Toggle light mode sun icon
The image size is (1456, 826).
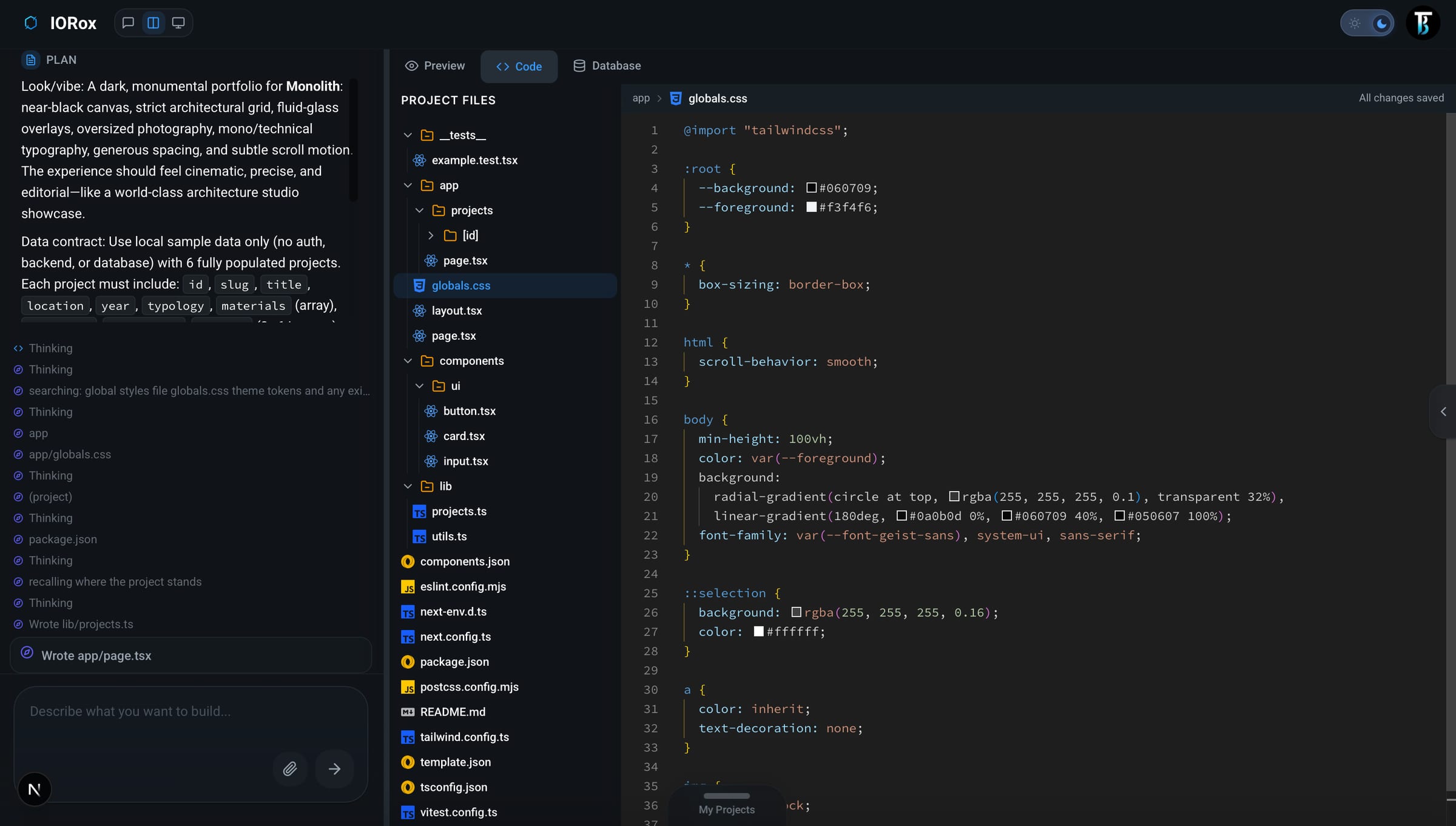[x=1355, y=24]
